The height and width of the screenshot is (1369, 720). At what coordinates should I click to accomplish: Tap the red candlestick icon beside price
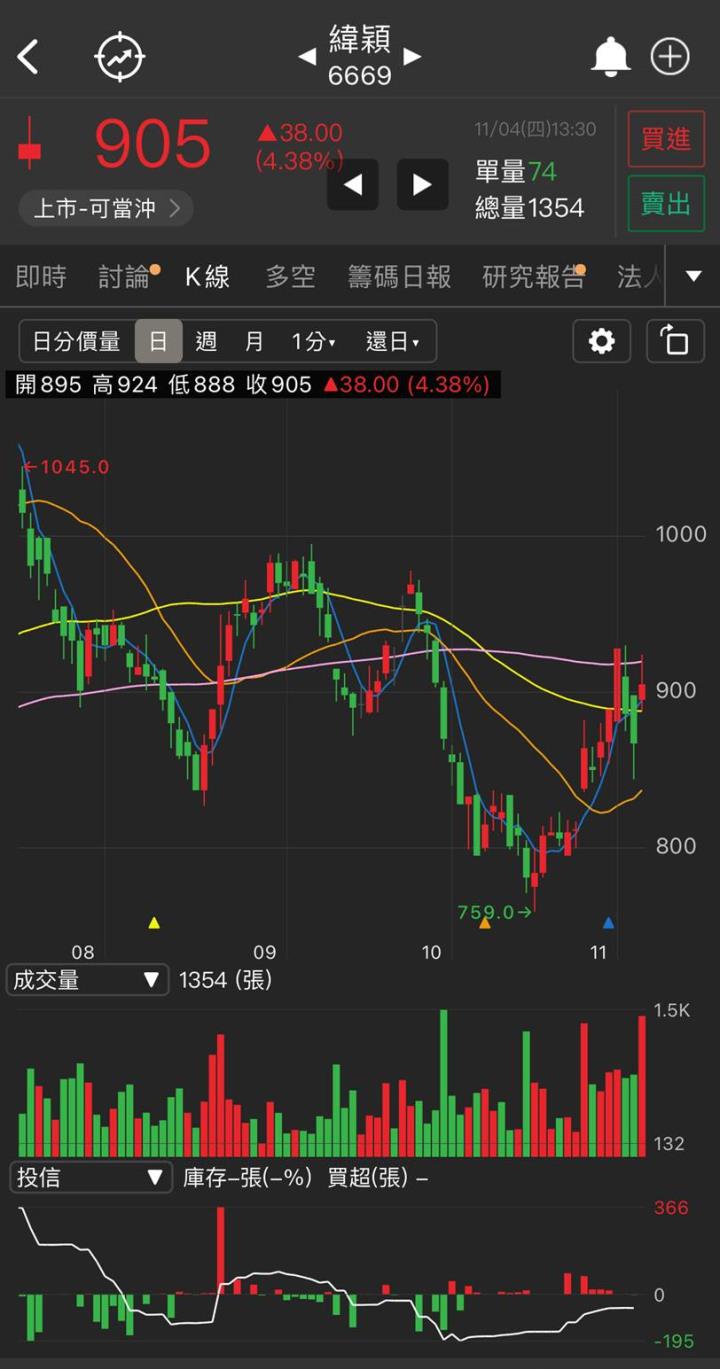tap(31, 142)
